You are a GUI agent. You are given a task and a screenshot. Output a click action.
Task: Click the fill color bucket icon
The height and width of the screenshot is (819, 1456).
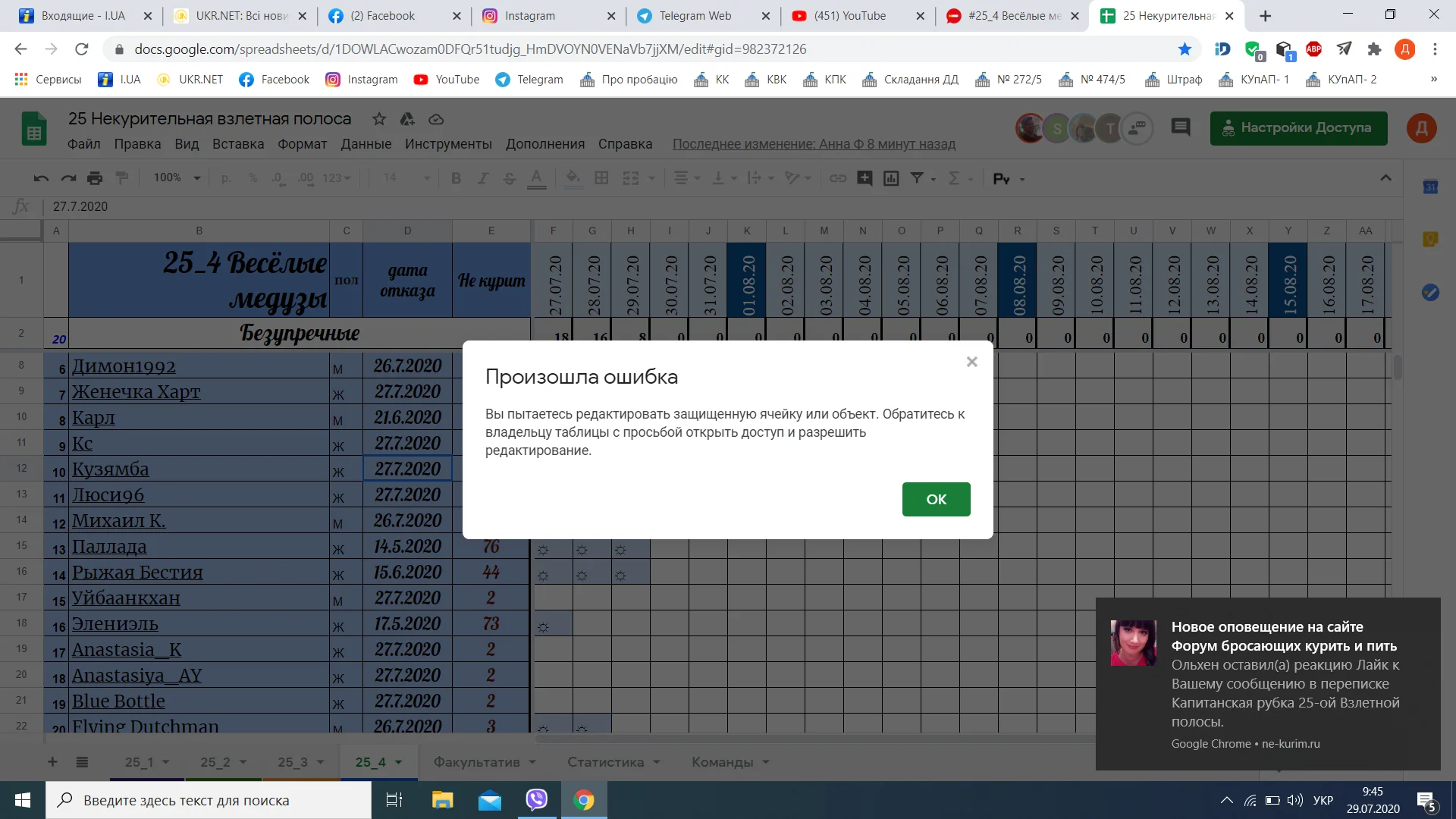(573, 178)
